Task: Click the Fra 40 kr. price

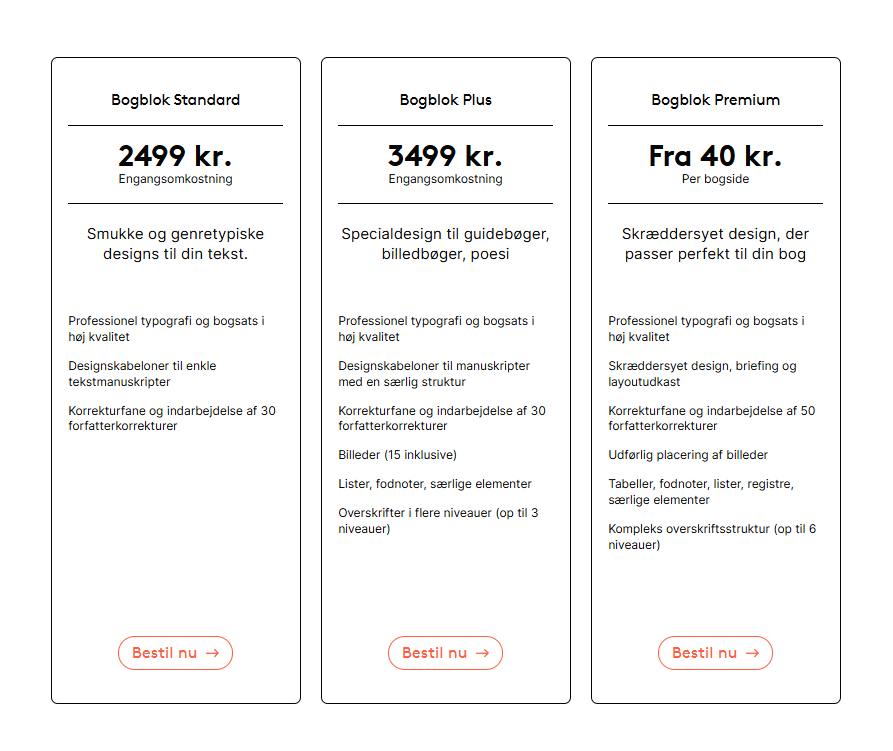Action: tap(715, 156)
